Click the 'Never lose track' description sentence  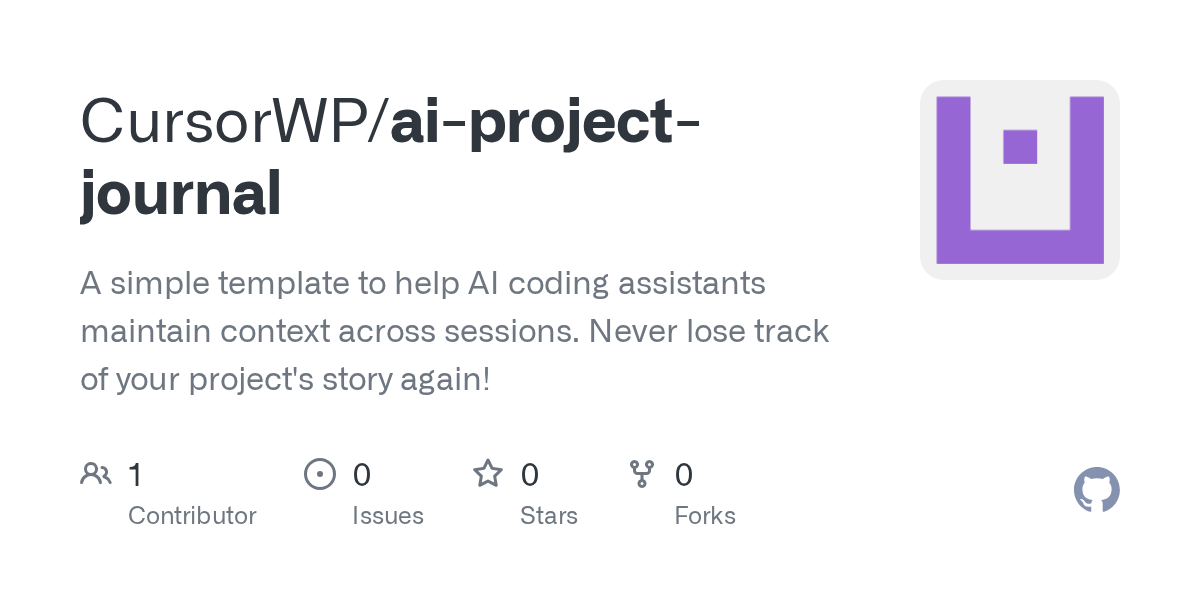[708, 331]
